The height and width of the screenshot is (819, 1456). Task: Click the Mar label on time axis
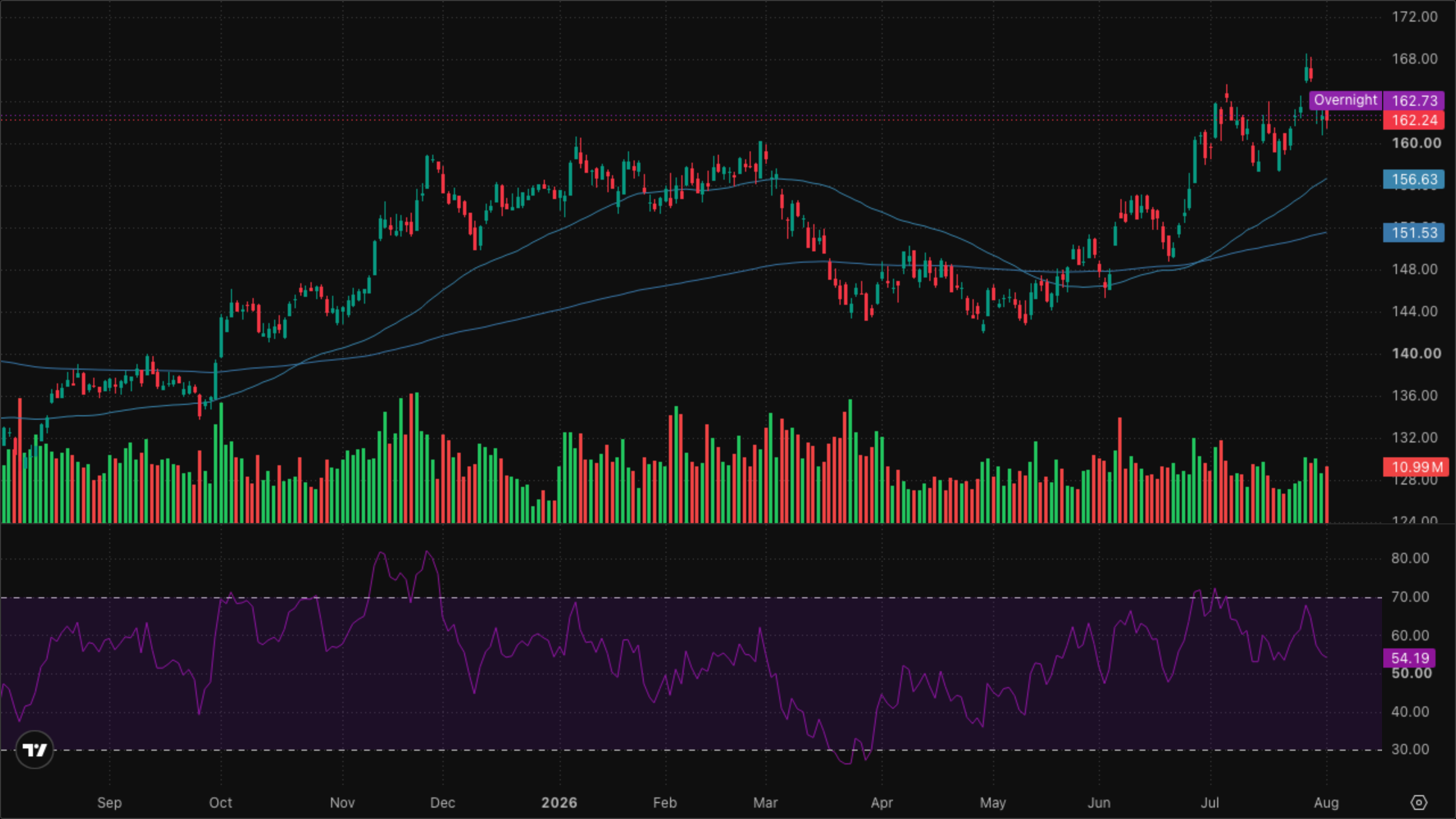(765, 803)
